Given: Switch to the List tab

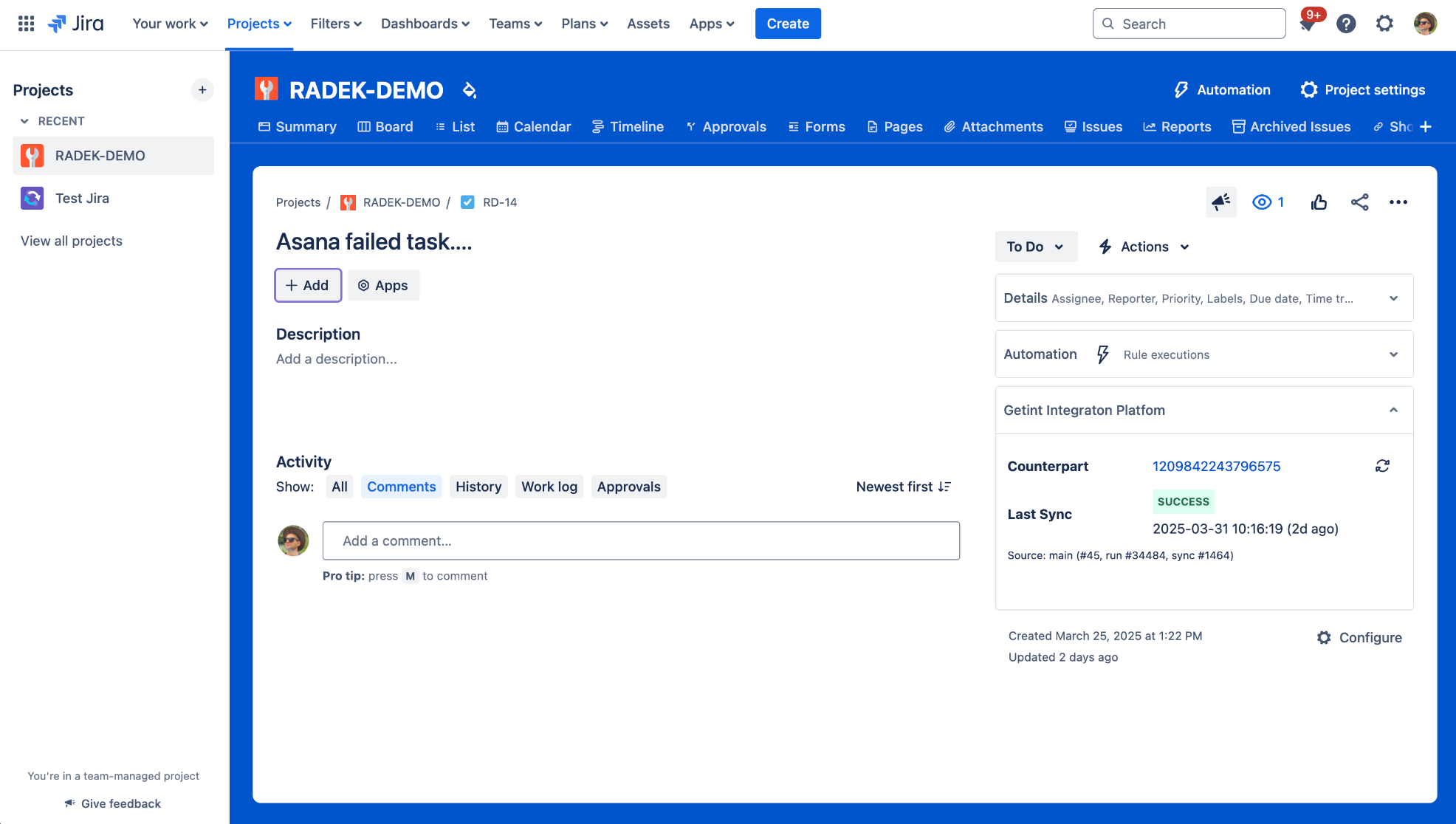Looking at the screenshot, I should (x=455, y=127).
